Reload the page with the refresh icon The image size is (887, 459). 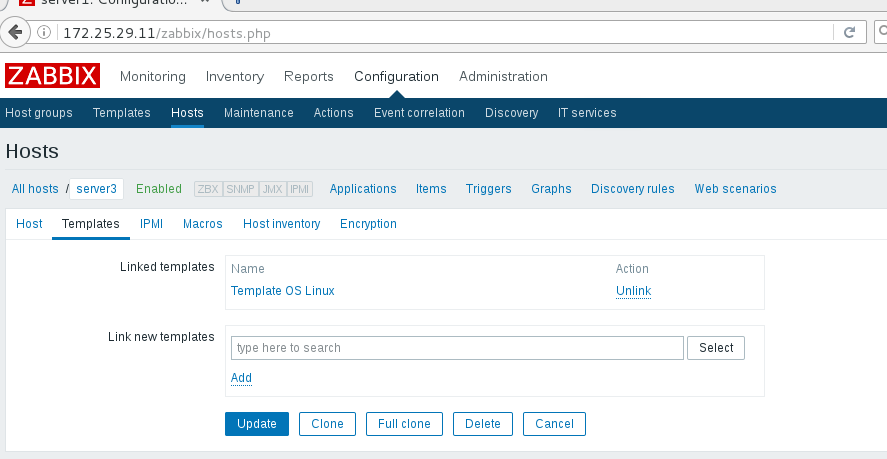(x=849, y=32)
